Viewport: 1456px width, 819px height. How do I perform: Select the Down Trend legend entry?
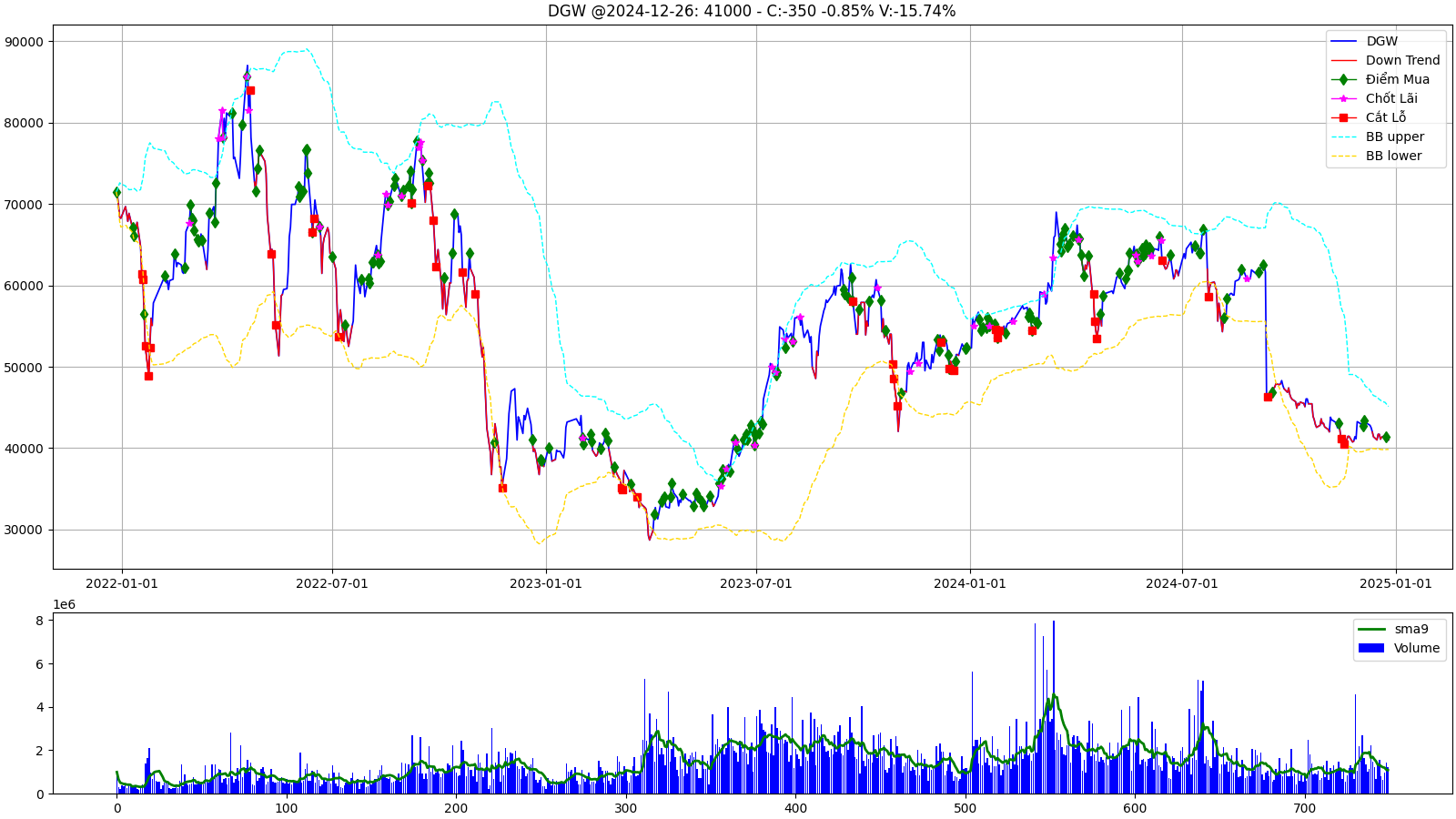point(1387,60)
